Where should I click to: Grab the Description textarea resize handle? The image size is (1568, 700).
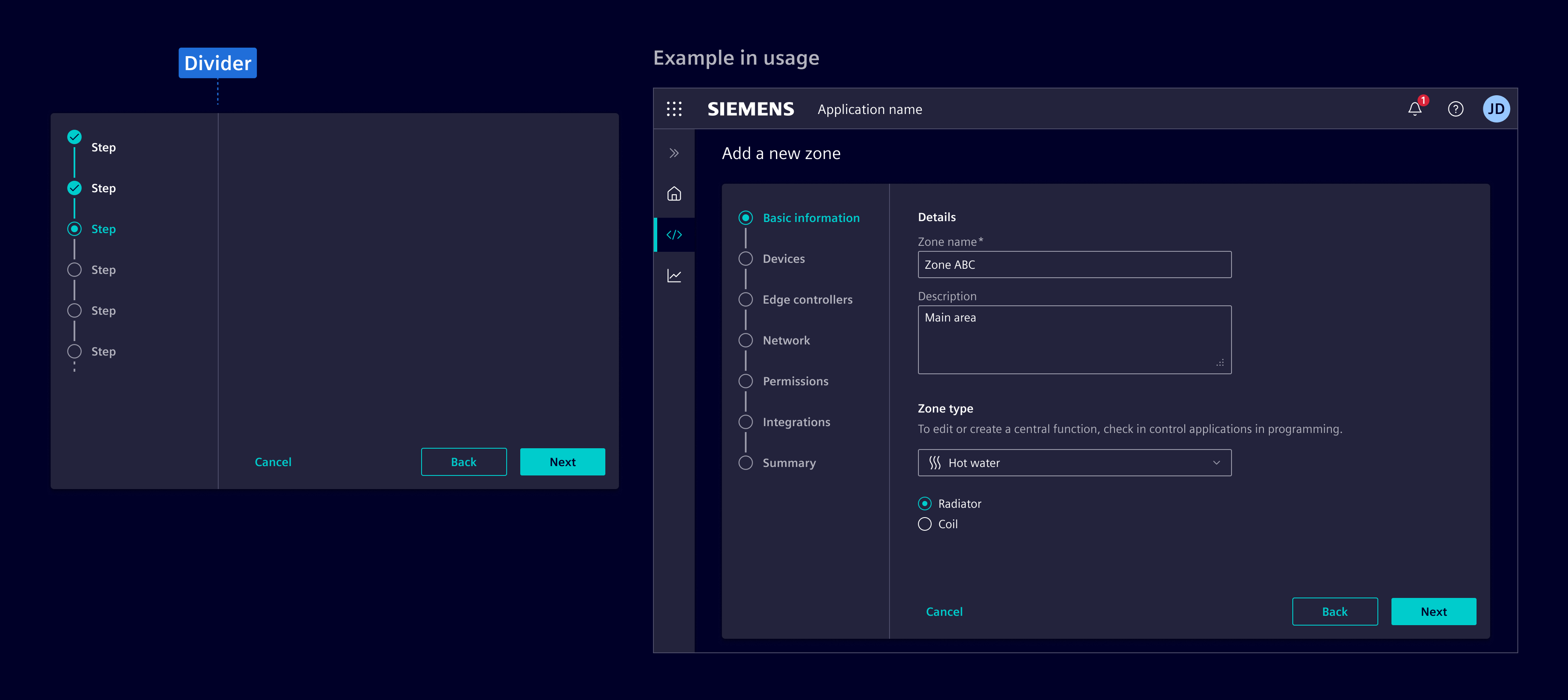(x=1220, y=363)
